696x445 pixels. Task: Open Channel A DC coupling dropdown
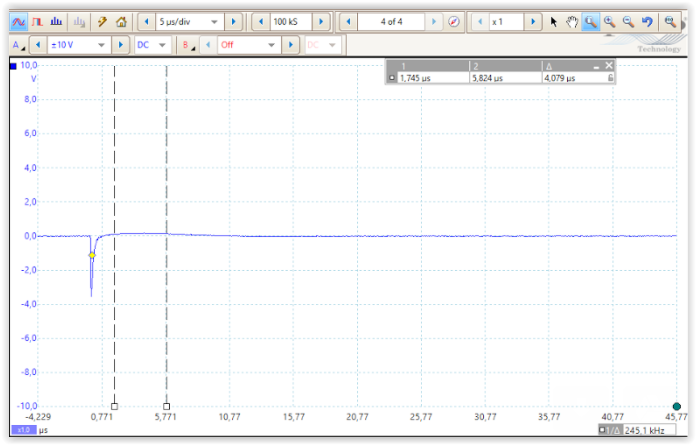point(162,45)
